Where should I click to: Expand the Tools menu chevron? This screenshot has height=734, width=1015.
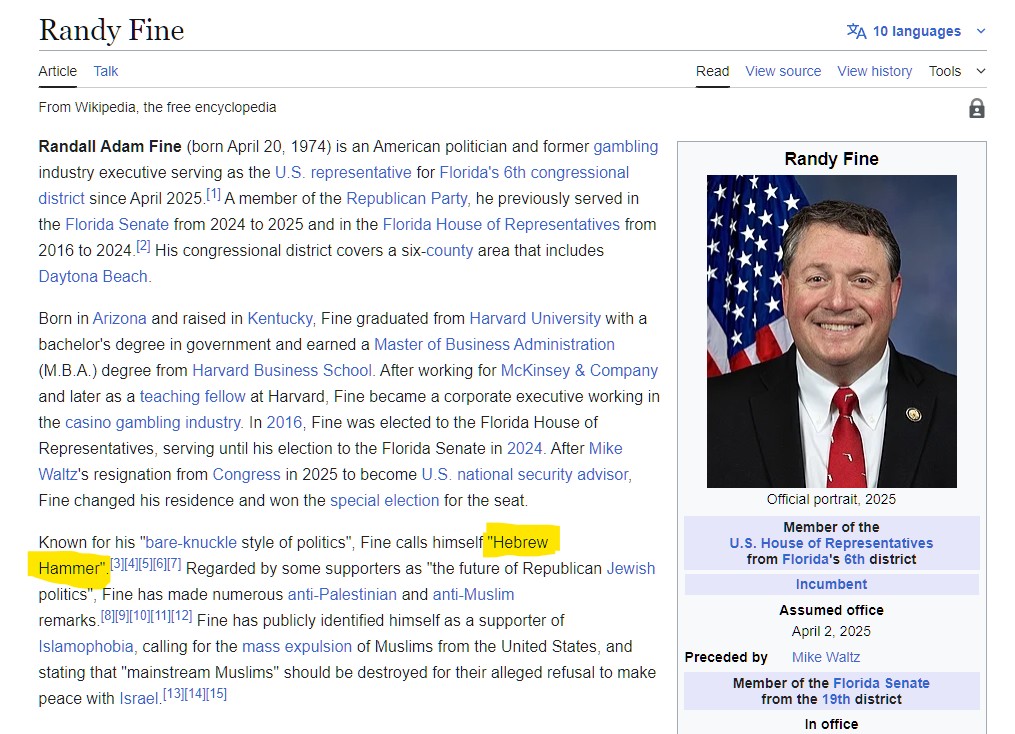tap(981, 71)
